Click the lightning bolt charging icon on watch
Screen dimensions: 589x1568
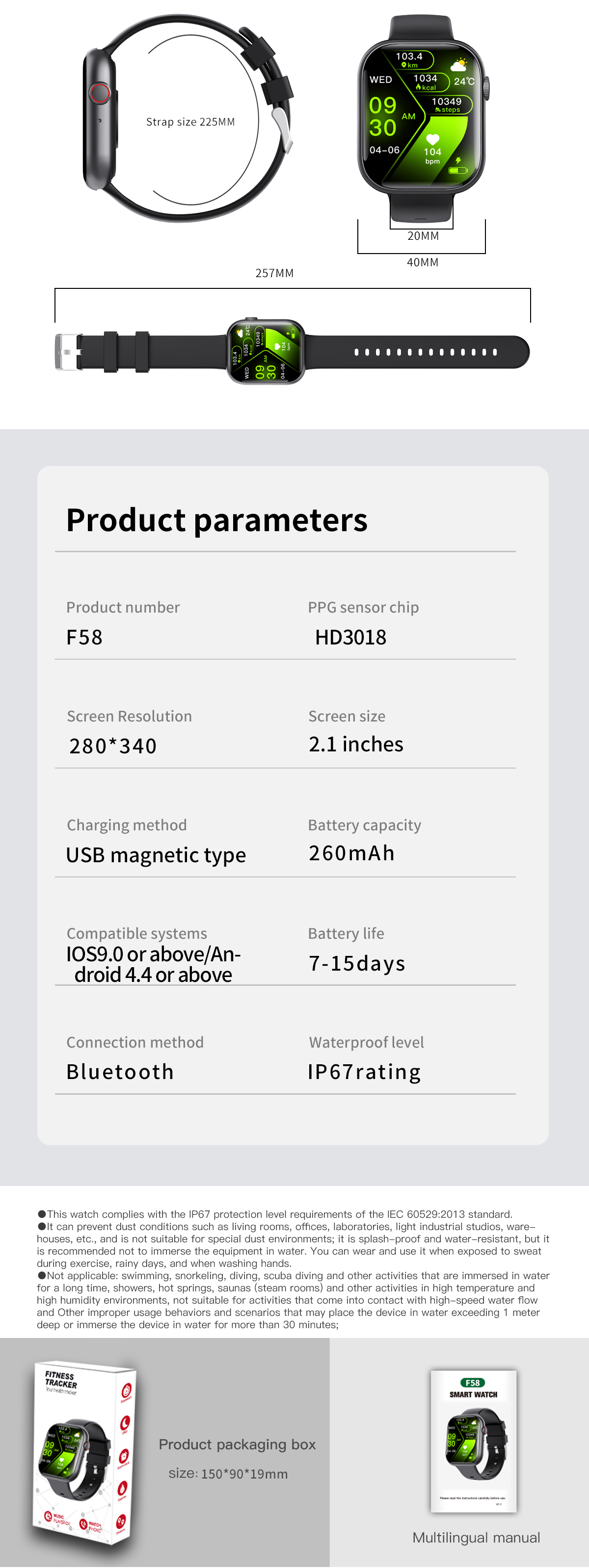pyautogui.click(x=458, y=160)
